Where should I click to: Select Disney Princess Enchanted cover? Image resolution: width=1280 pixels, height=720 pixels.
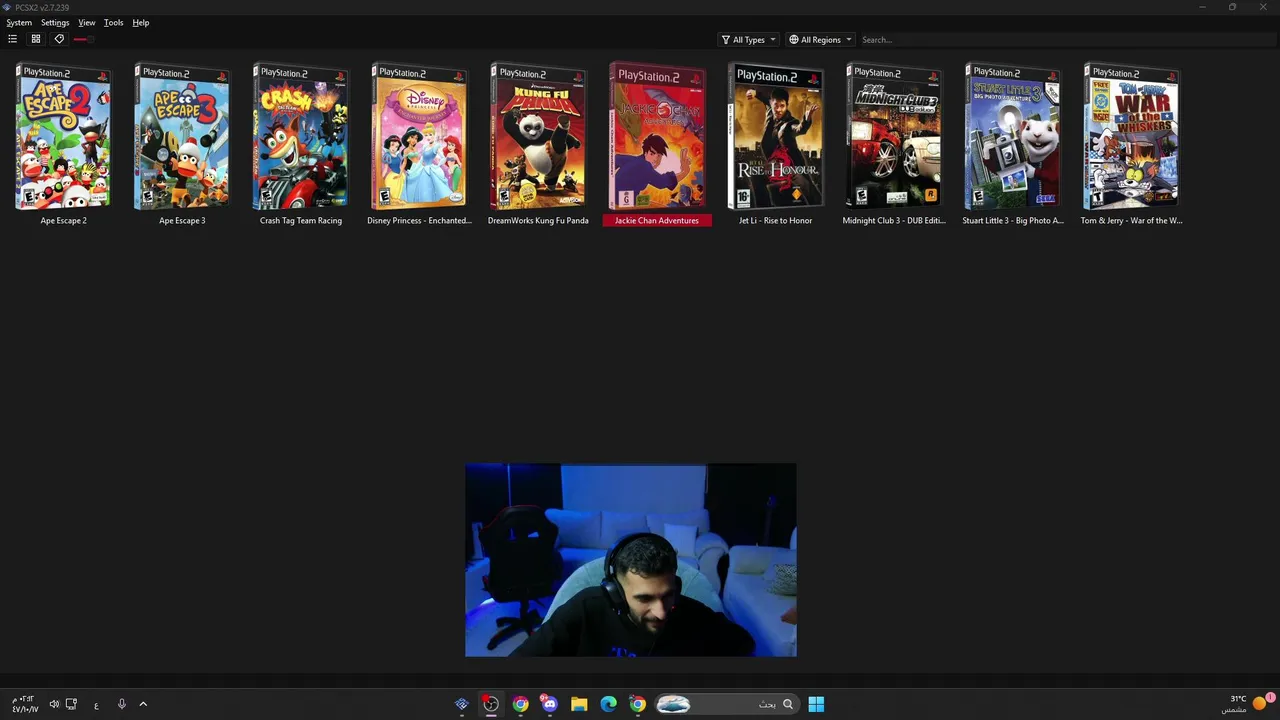(419, 137)
